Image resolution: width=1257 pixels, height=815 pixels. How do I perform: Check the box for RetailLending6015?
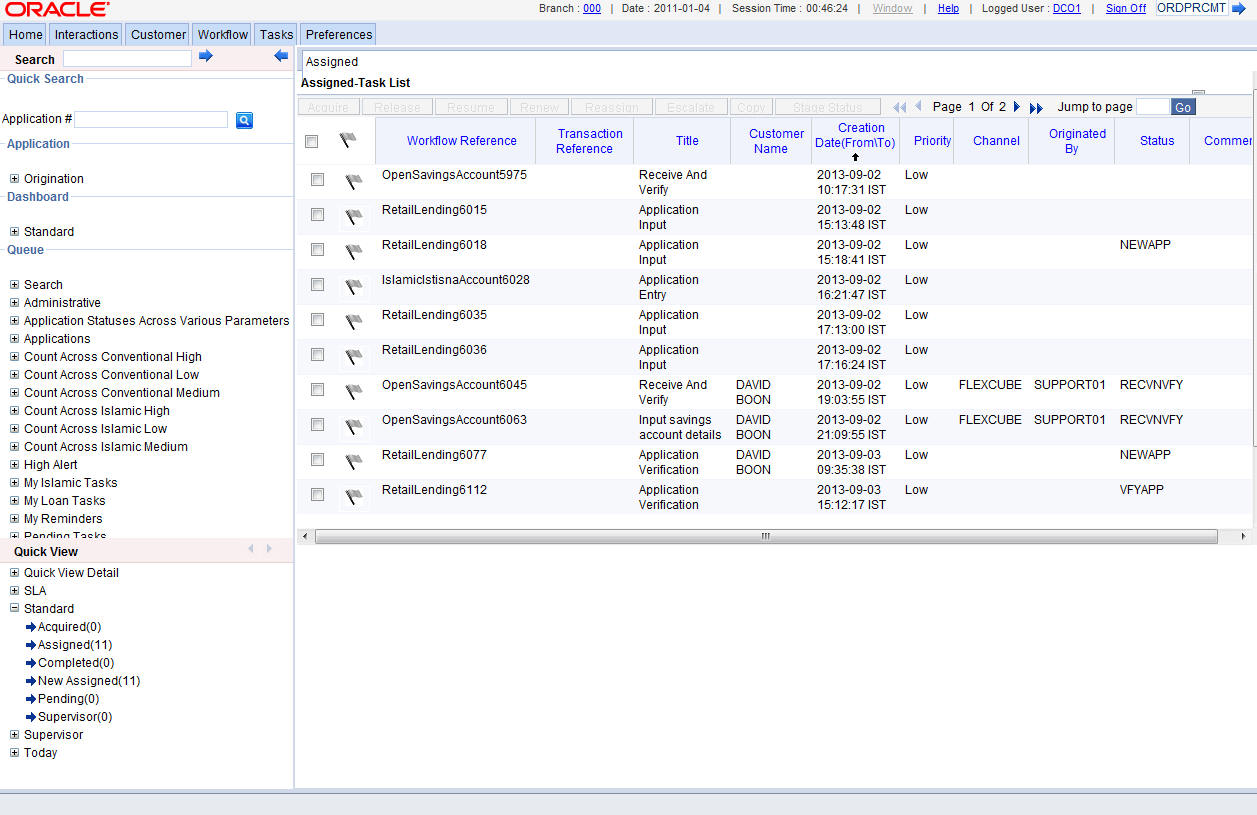[317, 214]
